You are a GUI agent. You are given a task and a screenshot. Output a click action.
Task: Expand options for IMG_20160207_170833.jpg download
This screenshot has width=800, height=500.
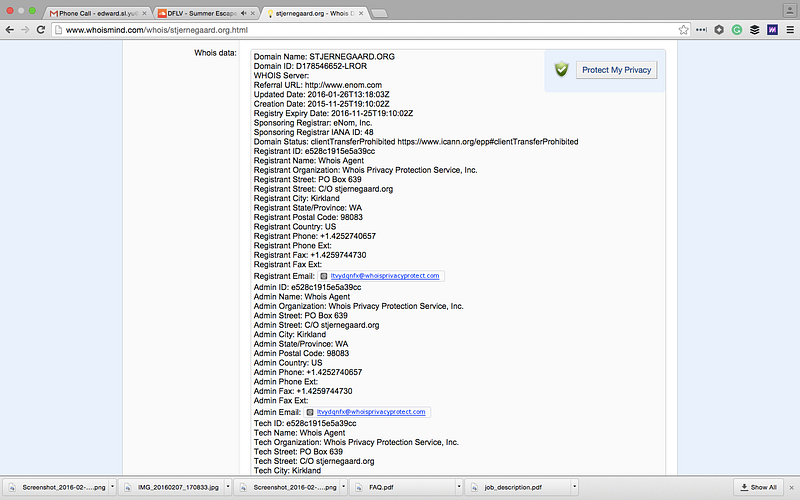pyautogui.click(x=228, y=487)
